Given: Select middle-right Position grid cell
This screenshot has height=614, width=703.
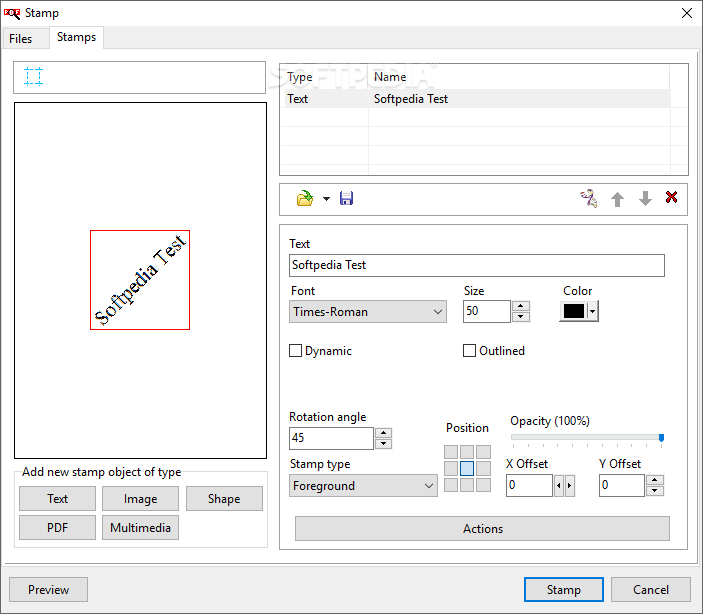Looking at the screenshot, I should [x=483, y=468].
